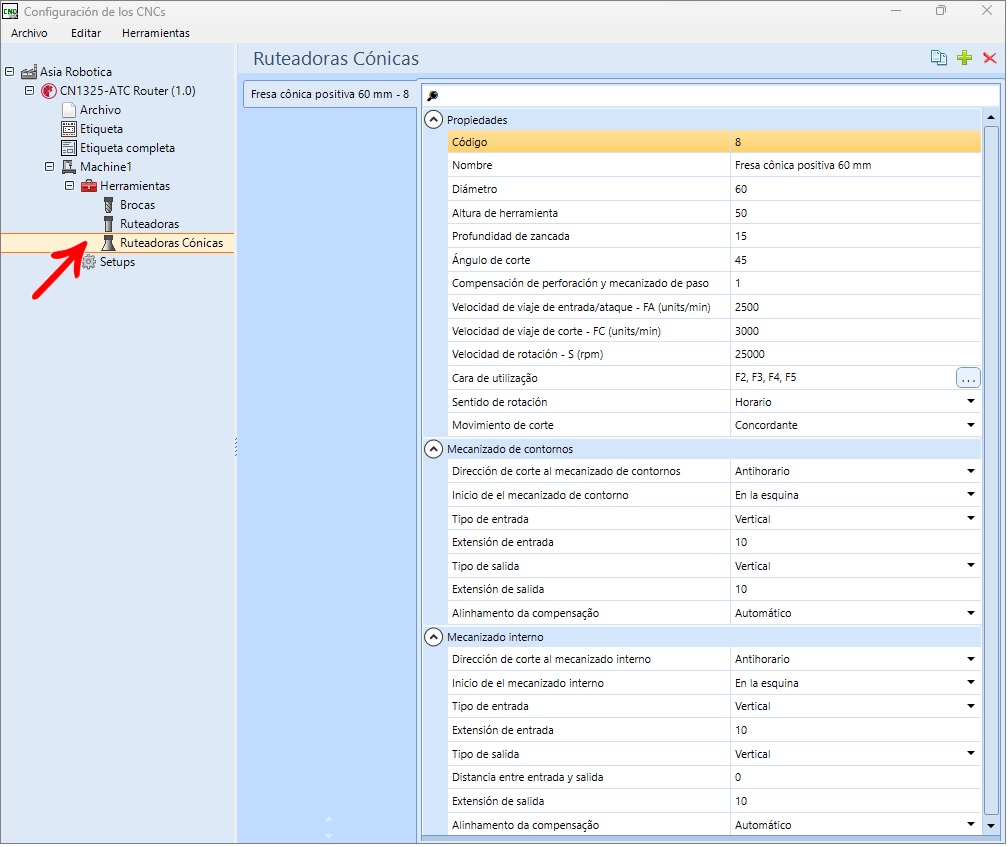Image resolution: width=1008 pixels, height=847 pixels.
Task: Click the Ruteadoras router bit icon
Action: pos(109,224)
